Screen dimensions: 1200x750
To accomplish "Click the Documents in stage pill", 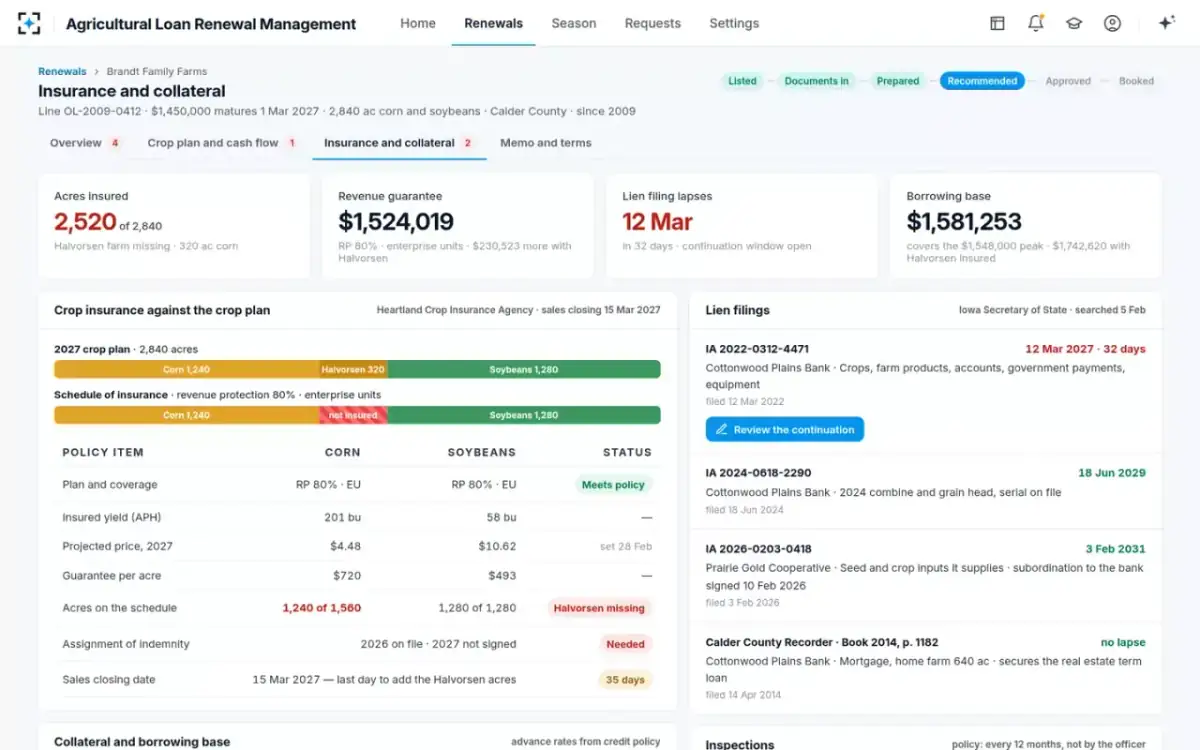I will pyautogui.click(x=816, y=81).
